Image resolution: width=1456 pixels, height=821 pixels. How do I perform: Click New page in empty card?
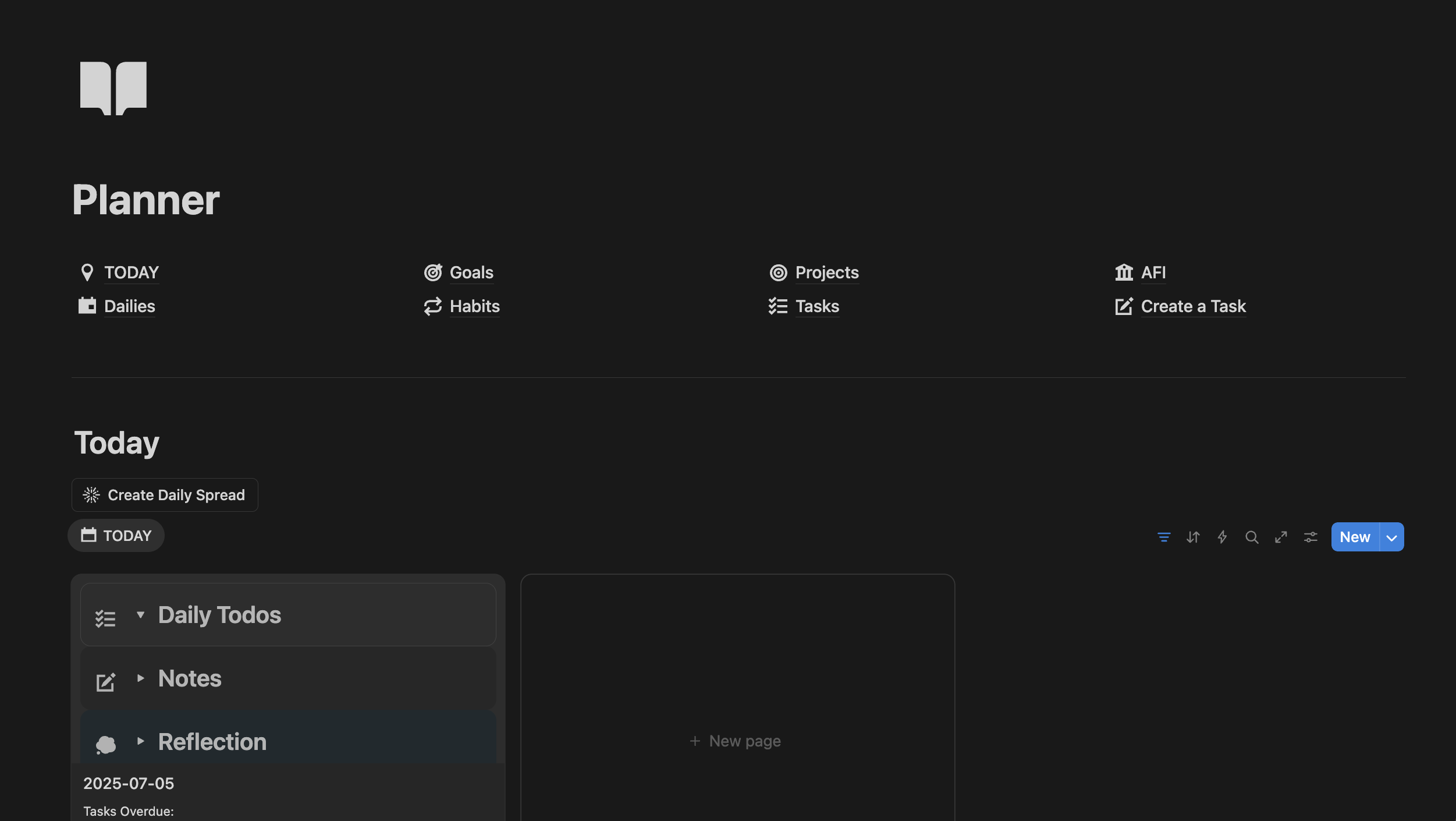tap(736, 741)
